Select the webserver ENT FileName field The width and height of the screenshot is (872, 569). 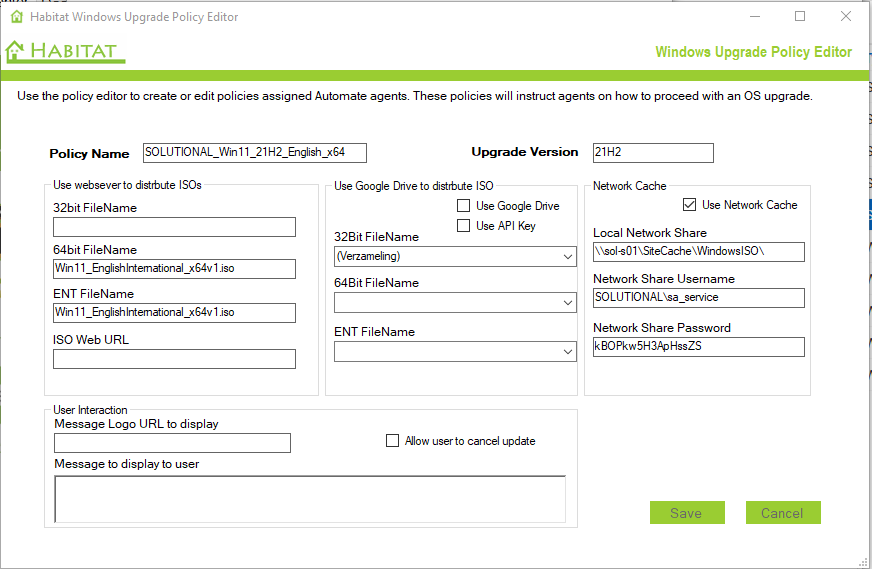pos(174,313)
